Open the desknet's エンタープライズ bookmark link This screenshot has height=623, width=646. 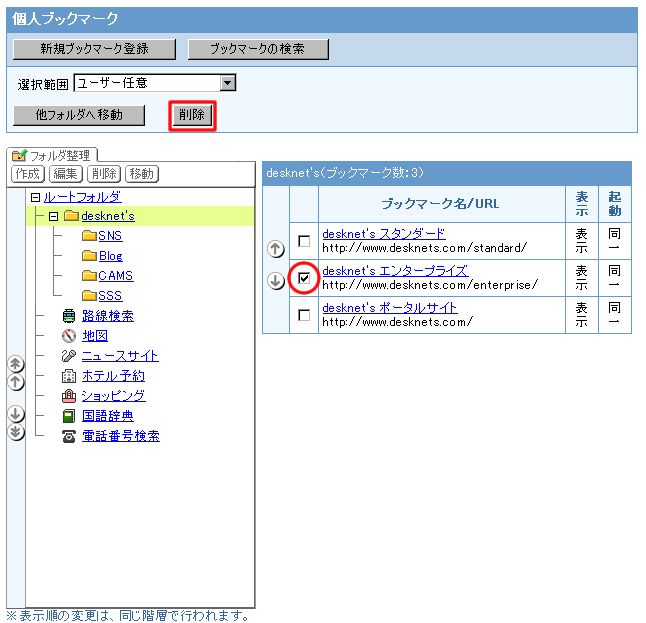click(395, 271)
